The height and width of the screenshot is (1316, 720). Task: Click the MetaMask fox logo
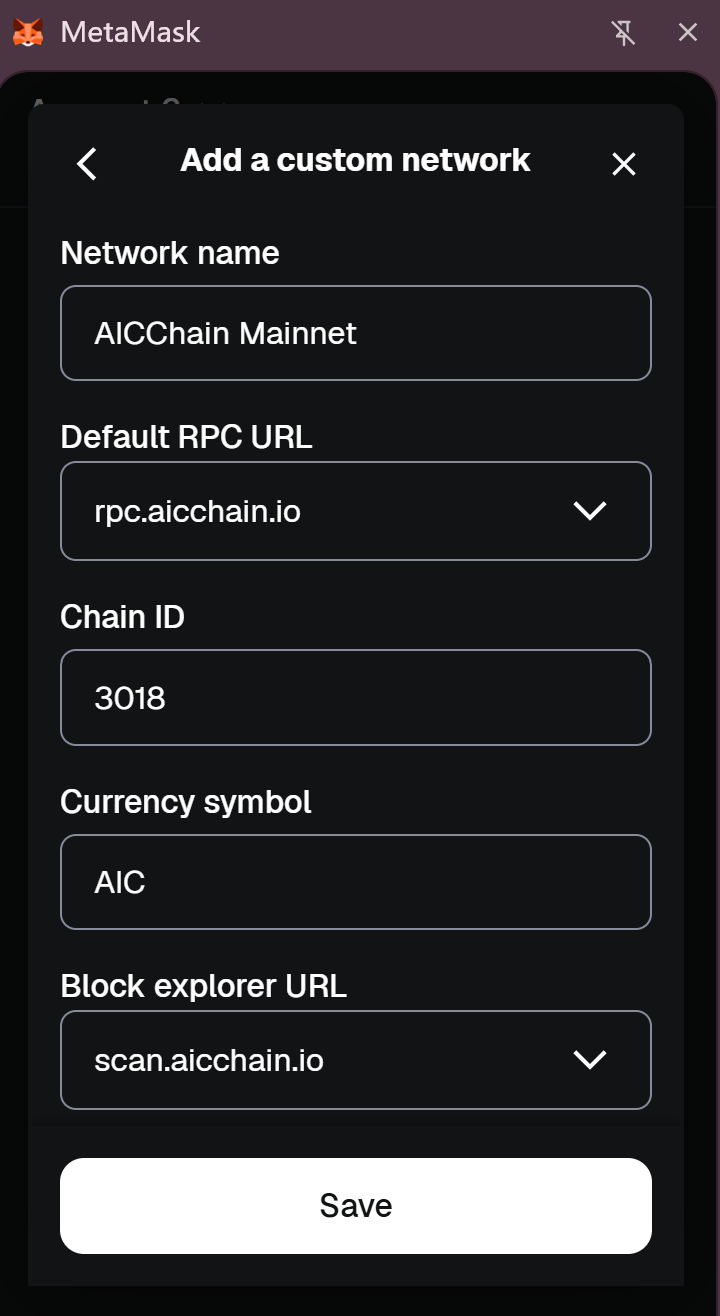(28, 33)
